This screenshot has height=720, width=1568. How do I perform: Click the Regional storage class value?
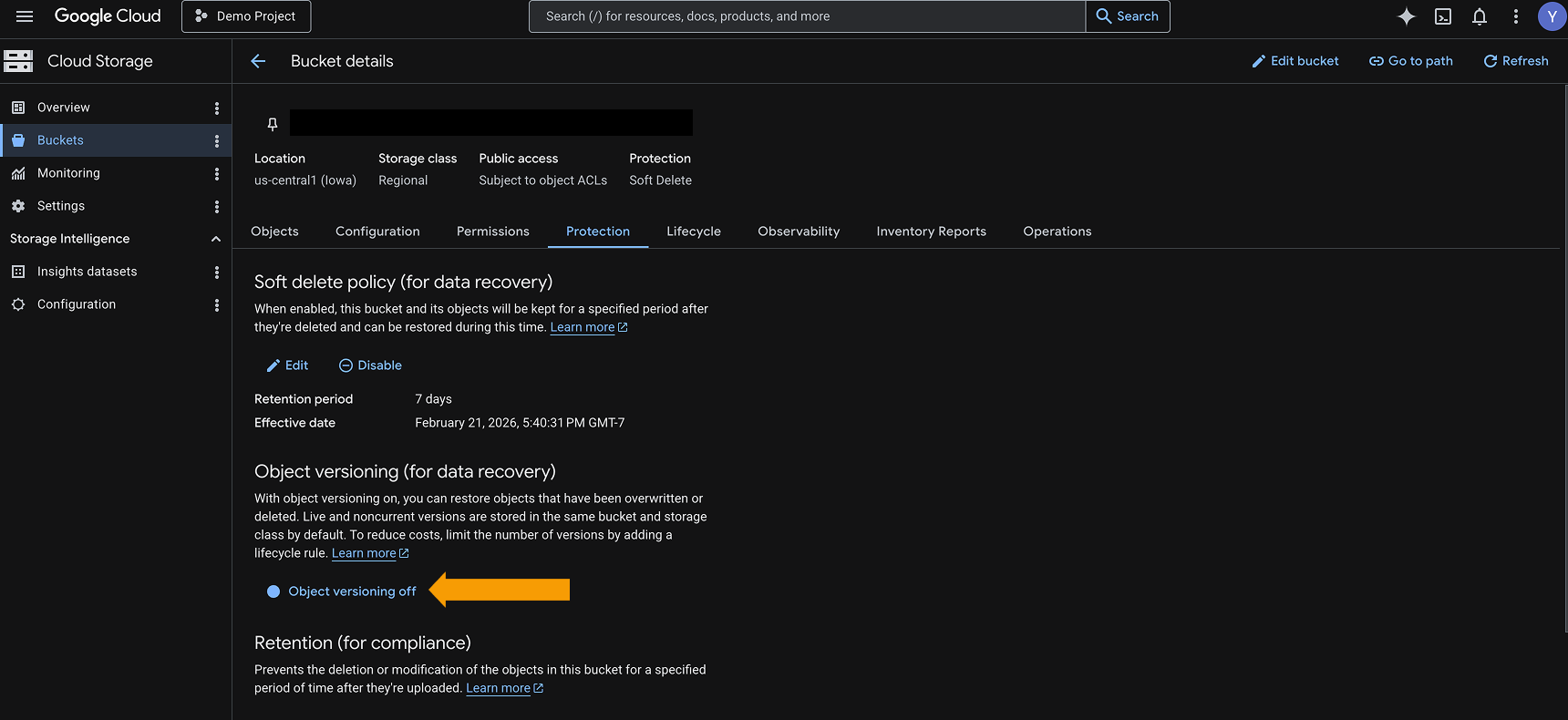[x=403, y=180]
